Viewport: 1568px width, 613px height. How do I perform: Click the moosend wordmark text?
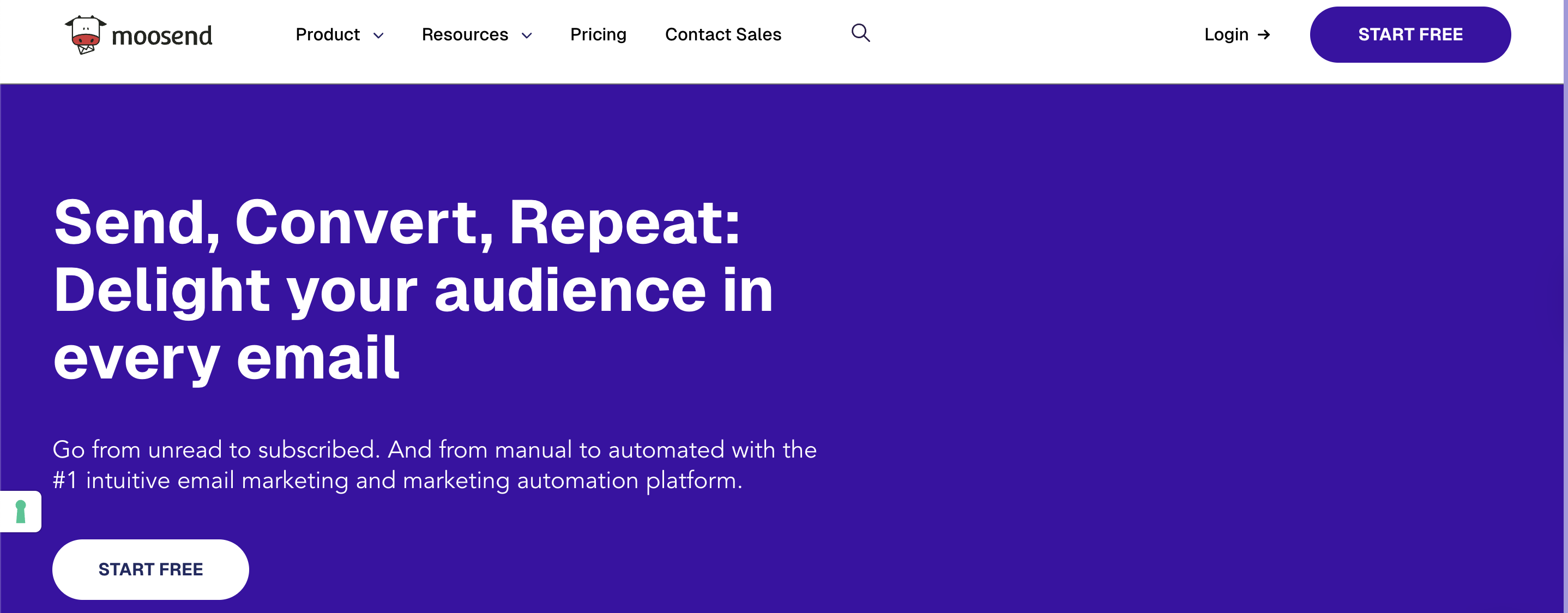pyautogui.click(x=162, y=36)
